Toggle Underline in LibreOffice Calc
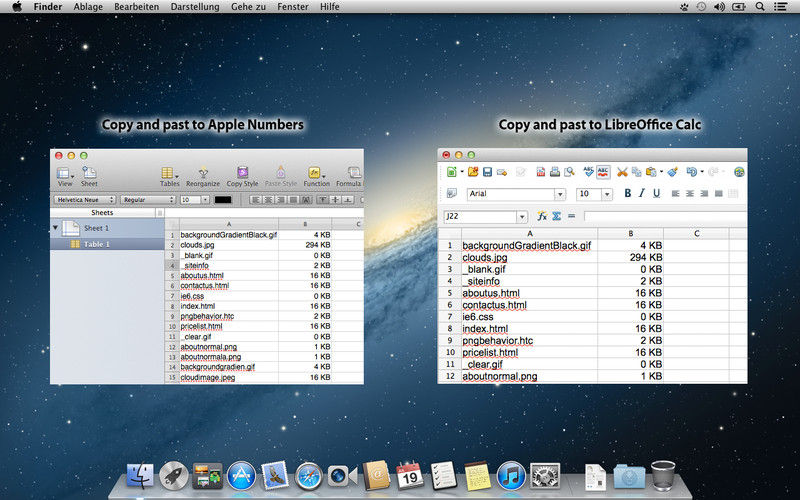800x500 pixels. [657, 193]
